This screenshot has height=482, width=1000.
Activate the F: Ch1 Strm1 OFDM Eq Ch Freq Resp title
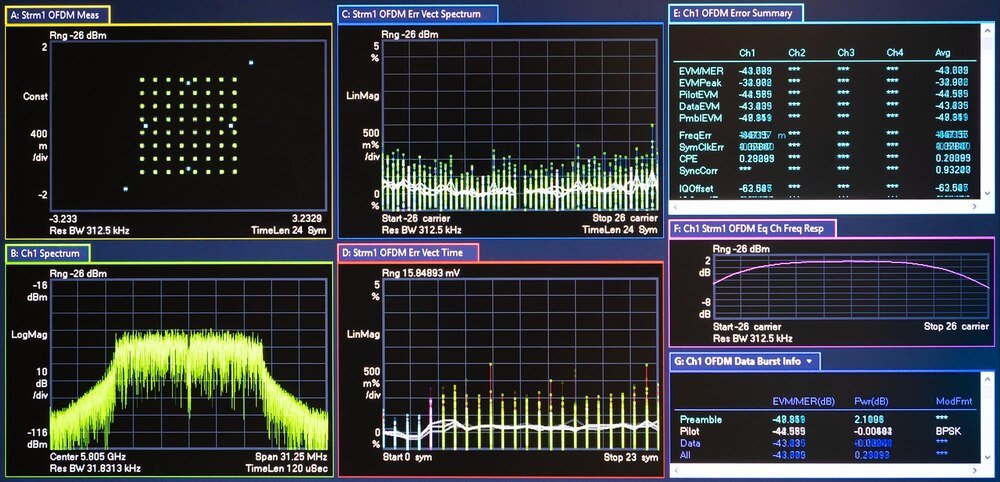pyautogui.click(x=752, y=229)
